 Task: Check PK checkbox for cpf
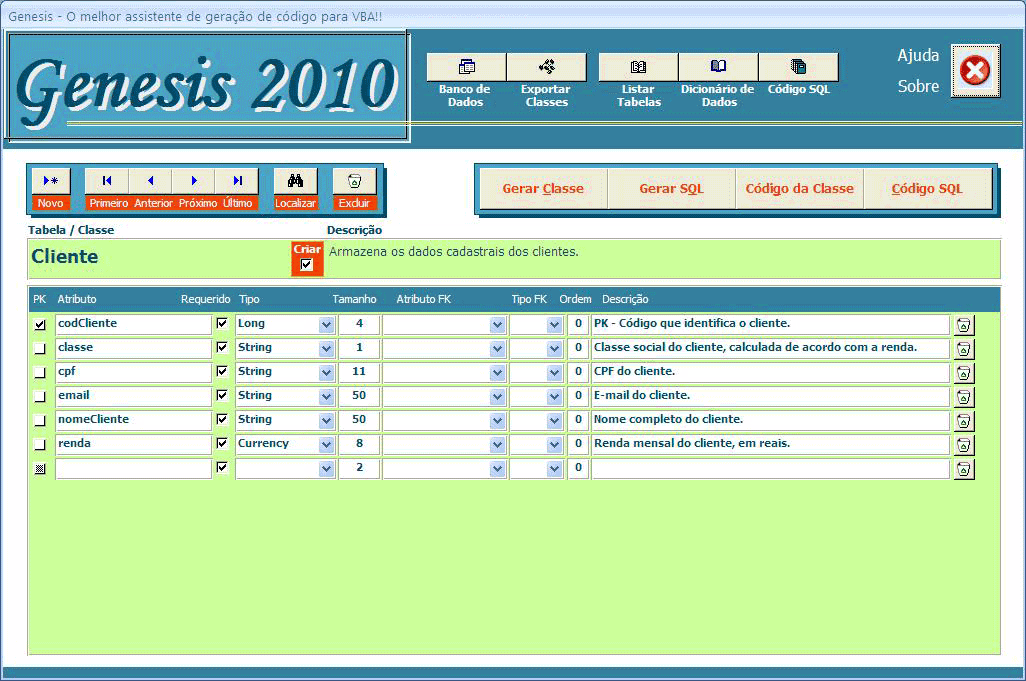point(40,372)
